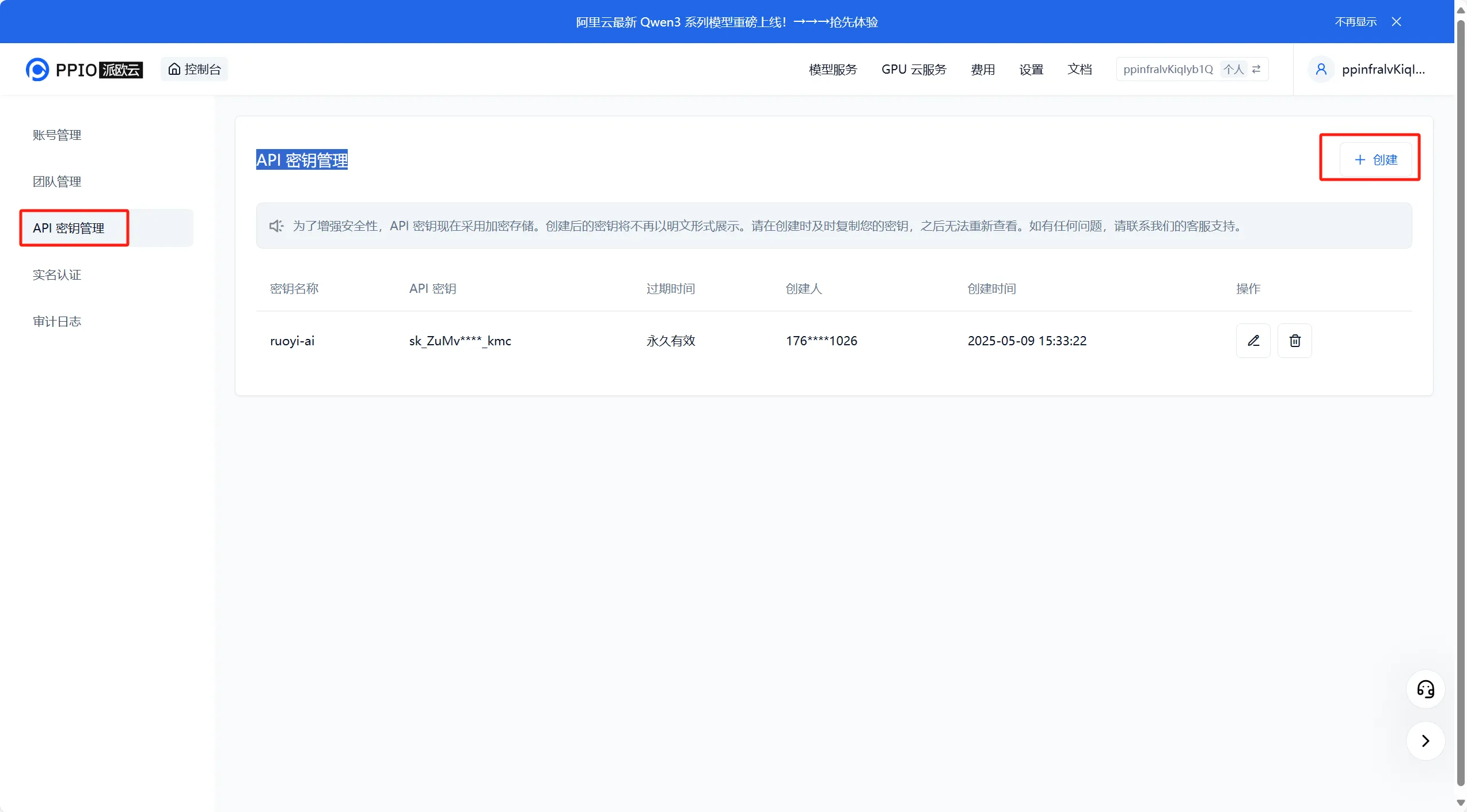Click the Qwen3 抢先体验 banner link
This screenshot has height=812, width=1467.
click(727, 22)
